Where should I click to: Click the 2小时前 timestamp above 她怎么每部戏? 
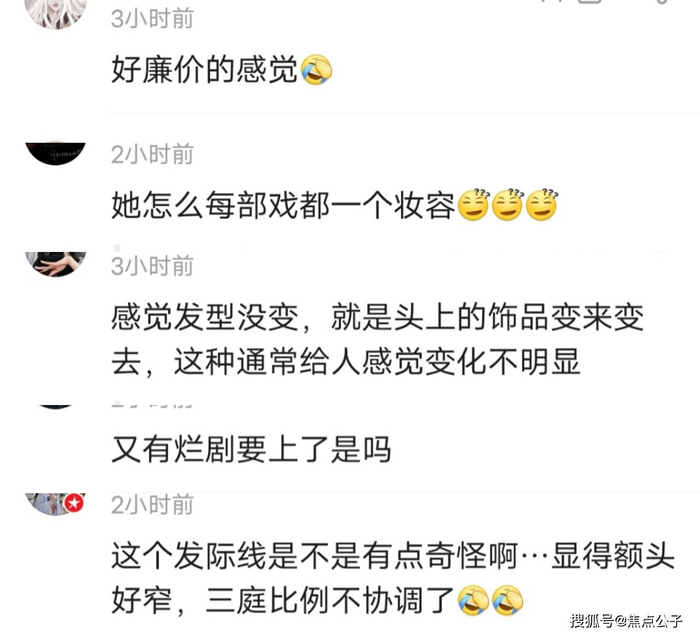152,154
